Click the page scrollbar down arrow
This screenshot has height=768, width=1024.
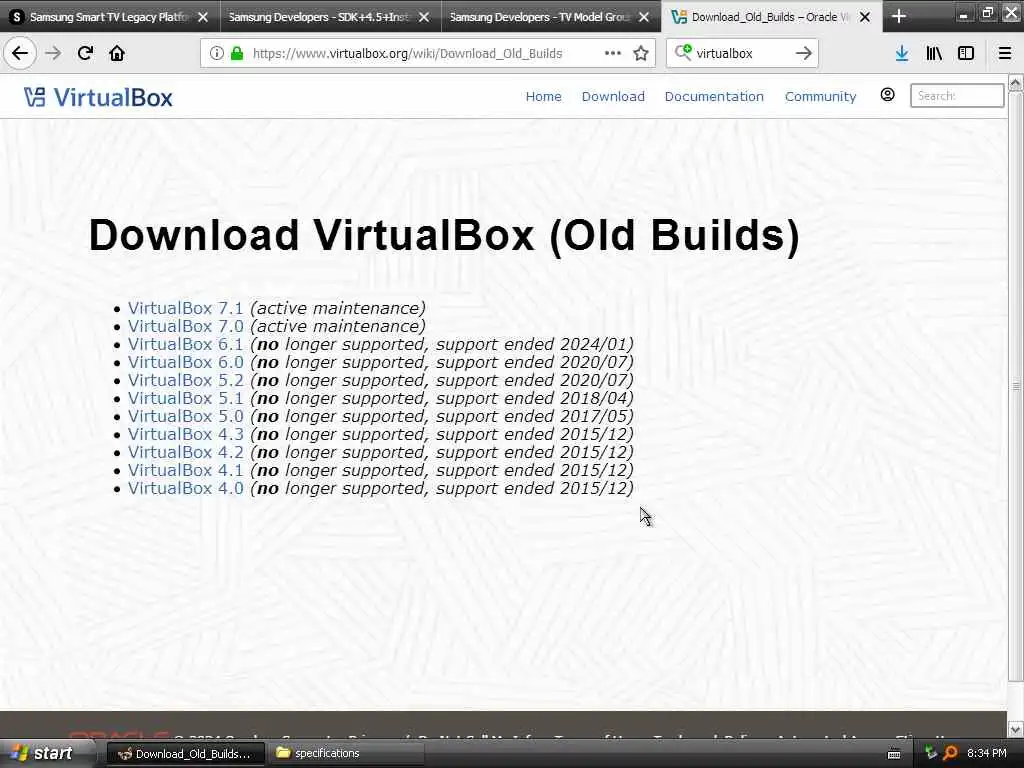(1016, 729)
